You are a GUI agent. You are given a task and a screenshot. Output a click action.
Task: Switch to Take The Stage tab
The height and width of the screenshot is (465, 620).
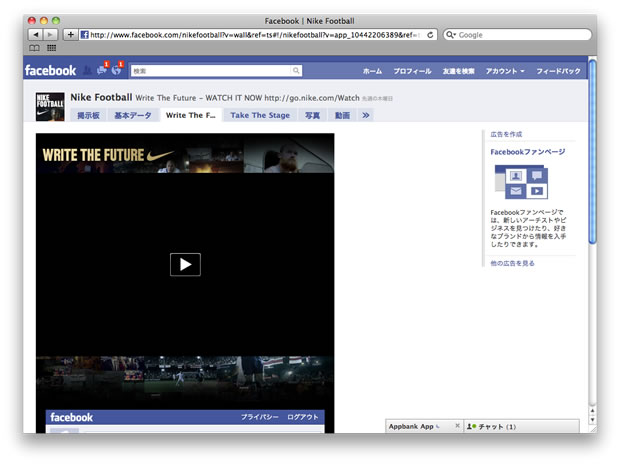pos(260,115)
